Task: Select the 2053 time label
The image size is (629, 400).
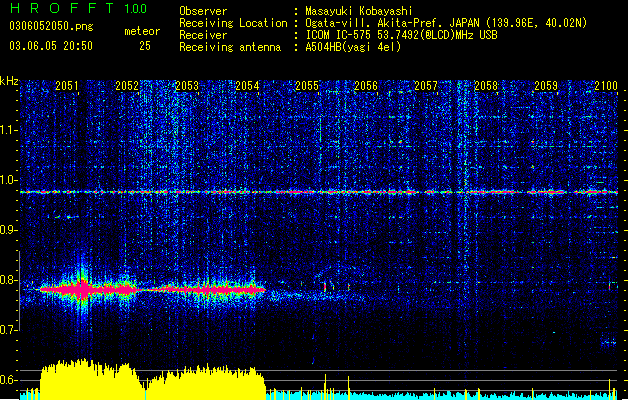Action: tap(187, 85)
